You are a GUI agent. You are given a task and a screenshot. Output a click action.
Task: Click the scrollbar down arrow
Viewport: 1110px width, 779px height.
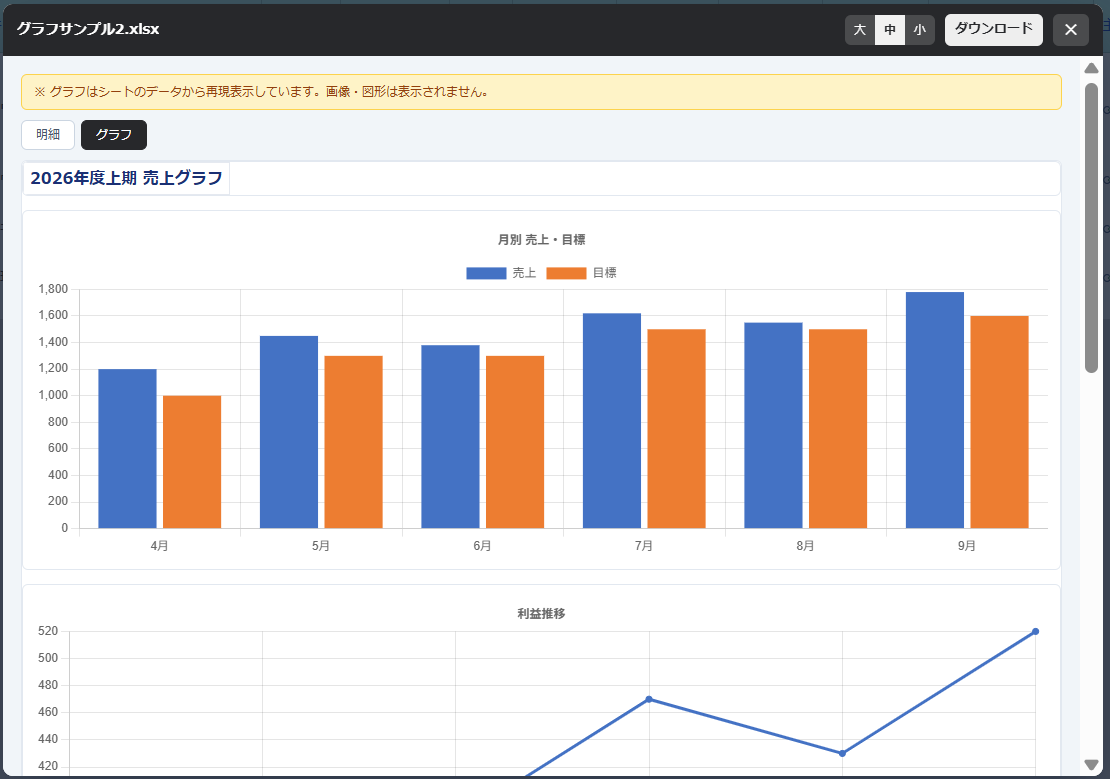coord(1091,764)
